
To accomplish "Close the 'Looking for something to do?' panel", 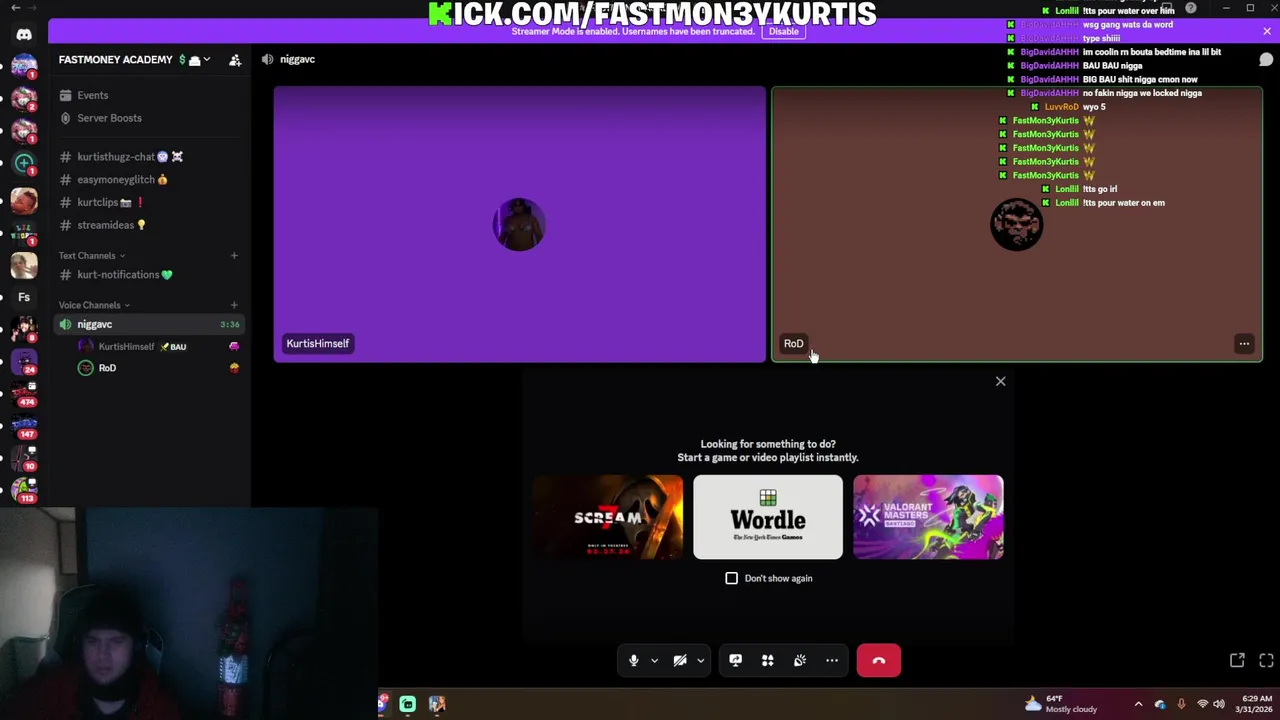I will (x=1000, y=381).
